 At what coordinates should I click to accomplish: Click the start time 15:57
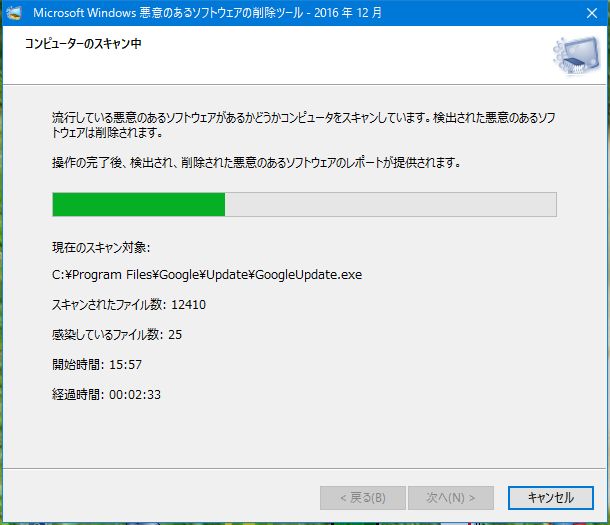pyautogui.click(x=125, y=364)
